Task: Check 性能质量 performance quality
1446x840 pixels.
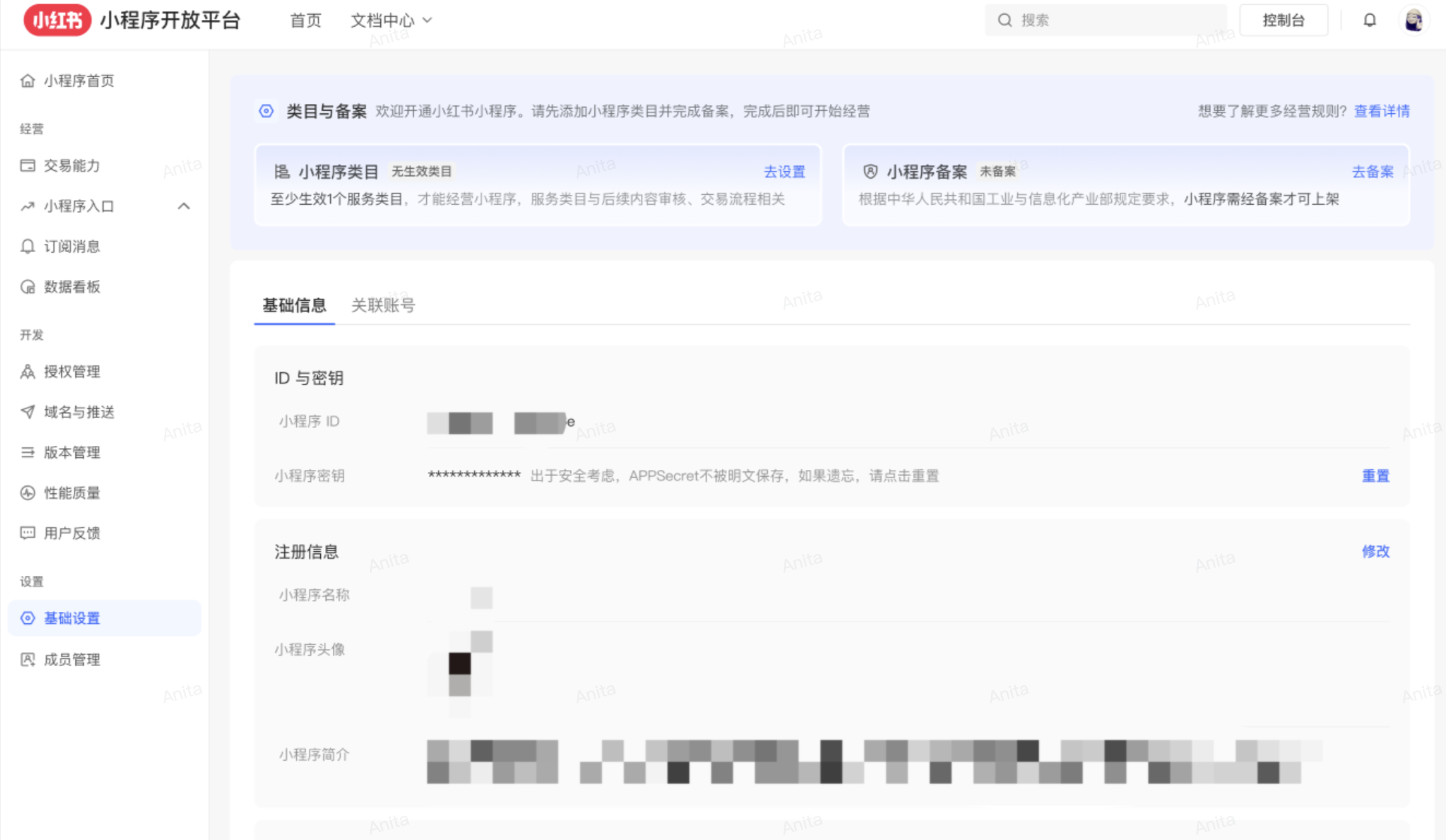Action: pos(72,493)
